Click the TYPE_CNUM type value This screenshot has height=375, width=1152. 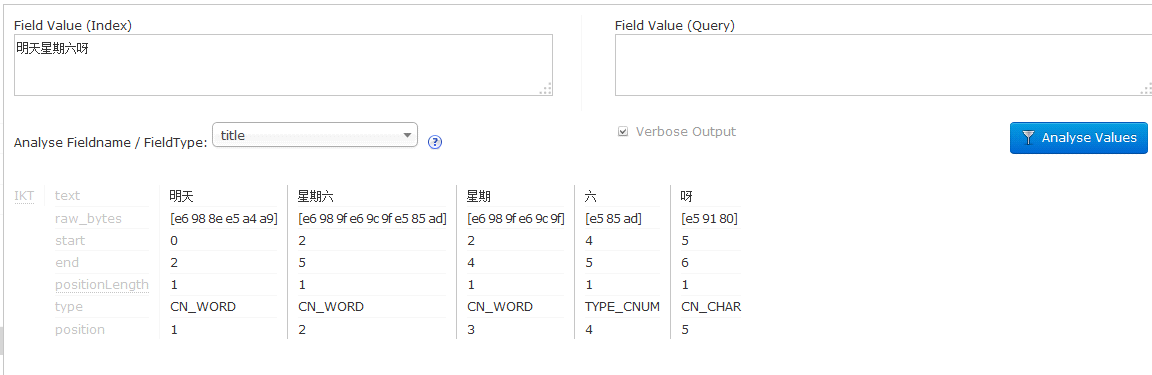tap(622, 307)
